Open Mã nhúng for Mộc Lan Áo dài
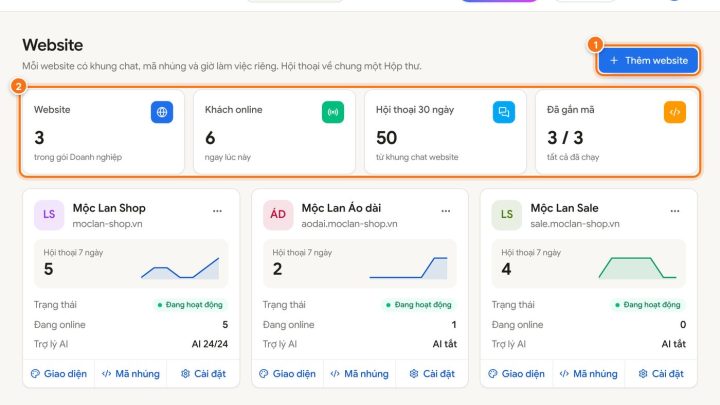 coord(360,374)
